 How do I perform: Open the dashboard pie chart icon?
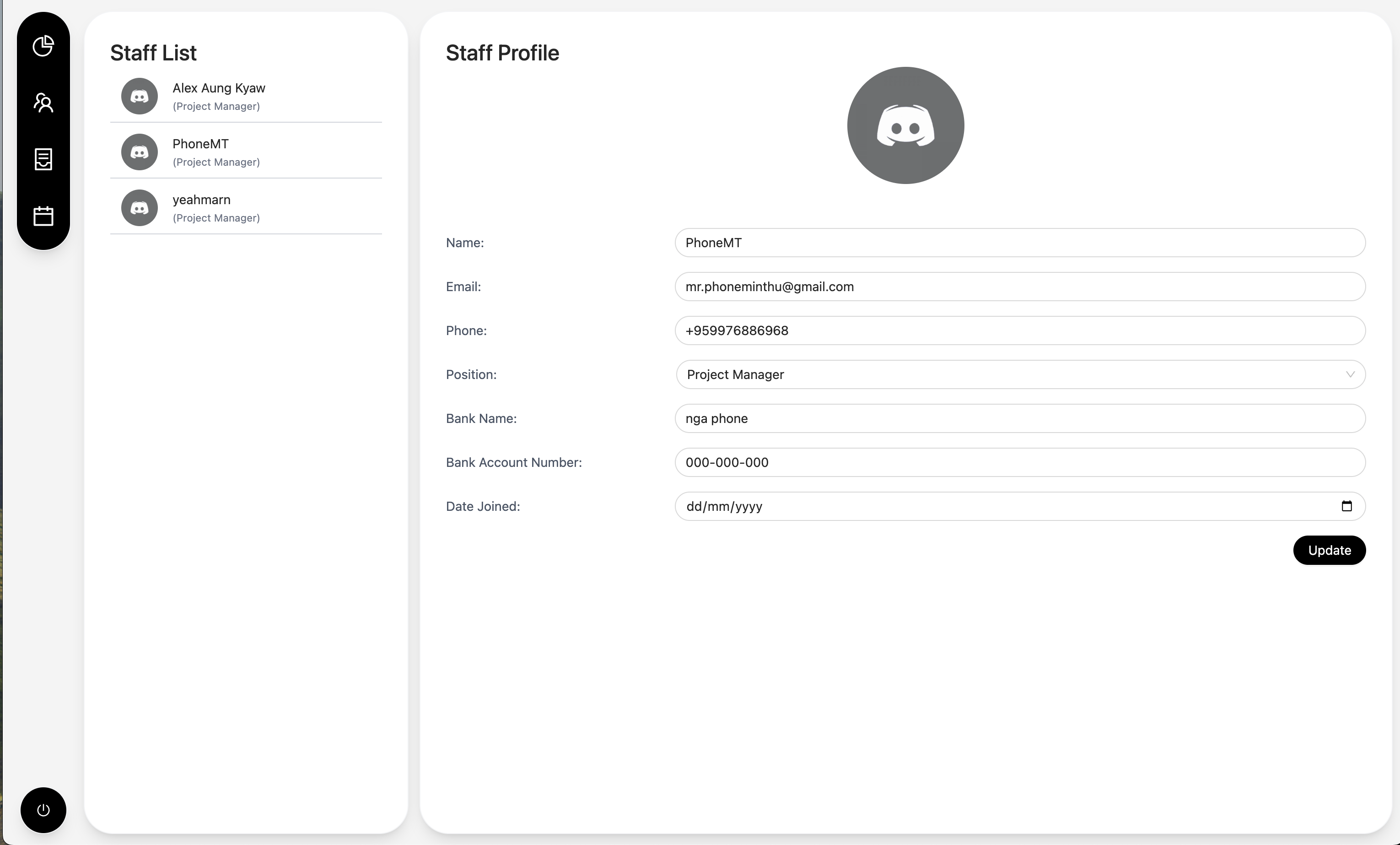[43, 46]
